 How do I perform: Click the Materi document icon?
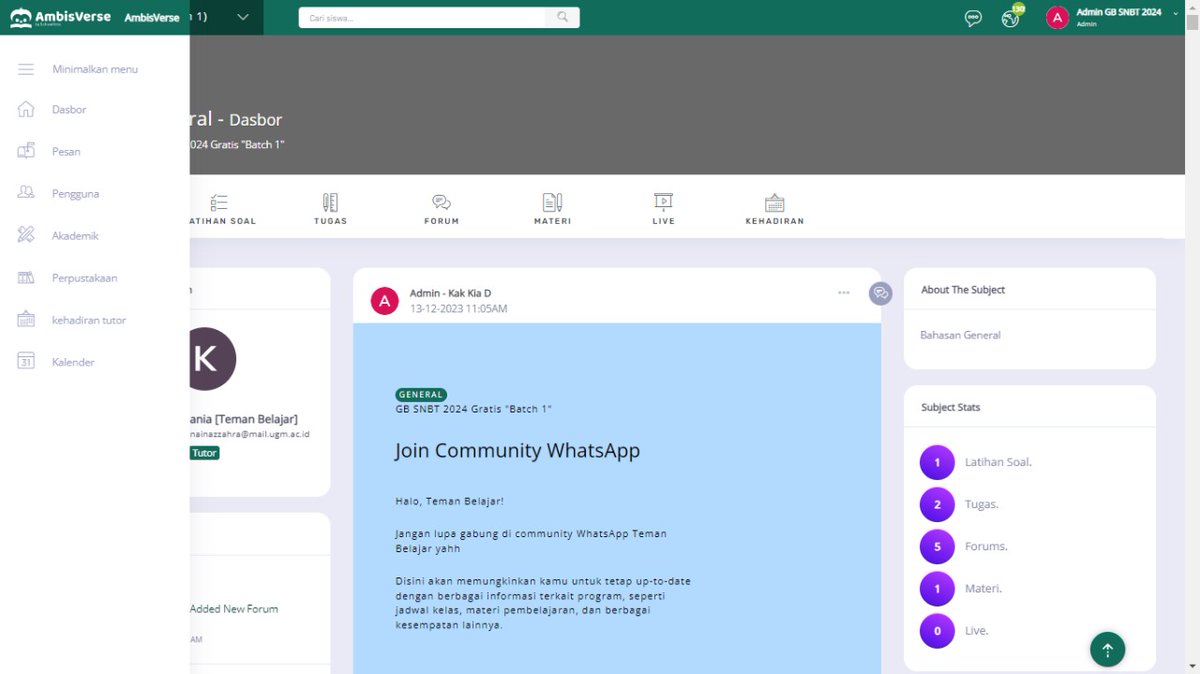[x=552, y=202]
